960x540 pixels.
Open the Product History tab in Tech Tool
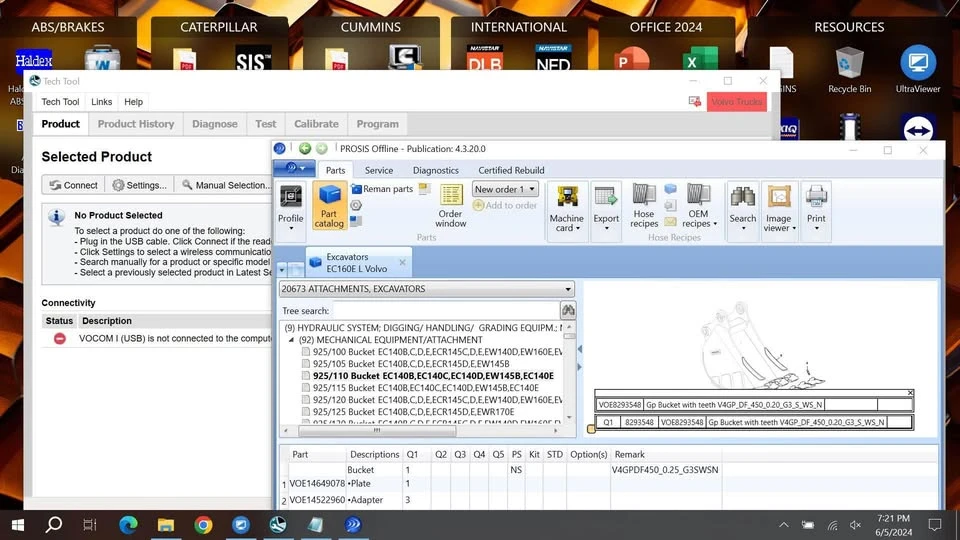coord(136,124)
